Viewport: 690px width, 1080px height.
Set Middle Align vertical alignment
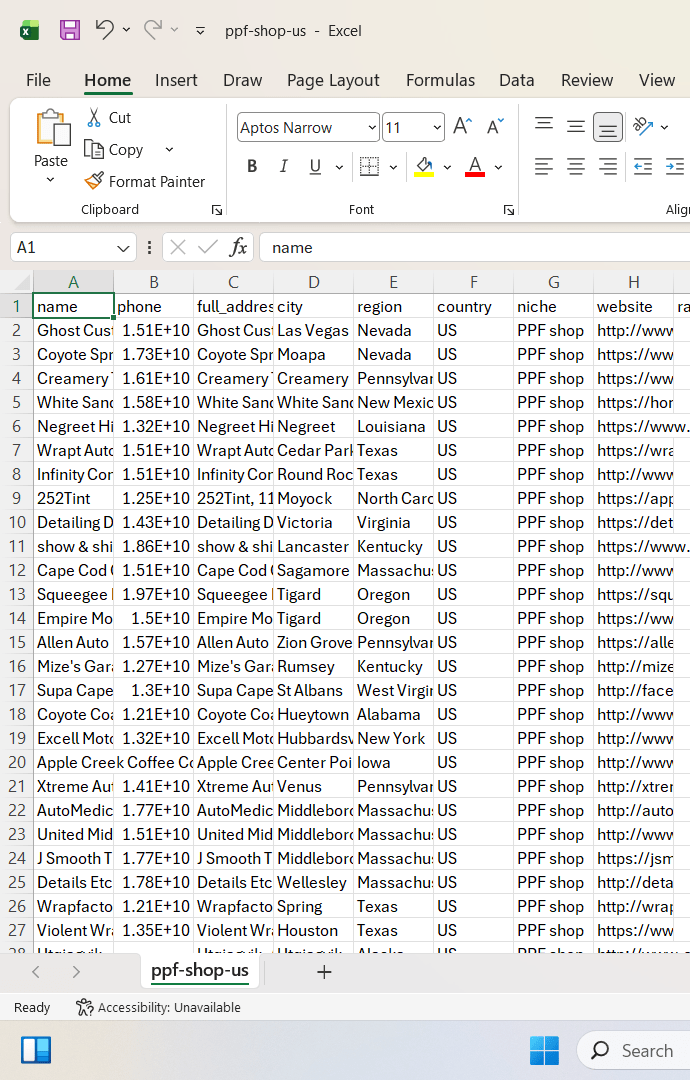576,127
